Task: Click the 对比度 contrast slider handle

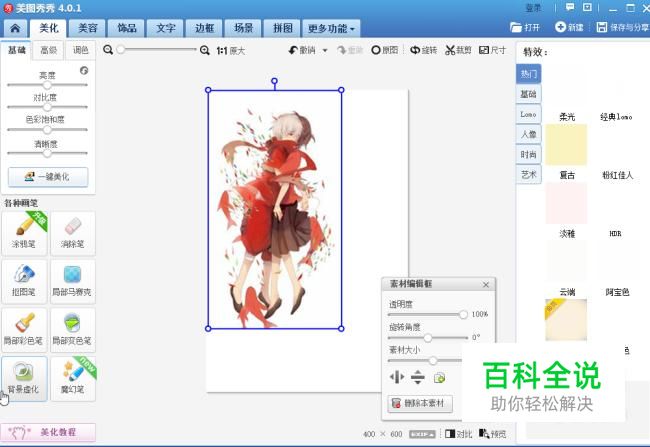Action: tap(47, 107)
